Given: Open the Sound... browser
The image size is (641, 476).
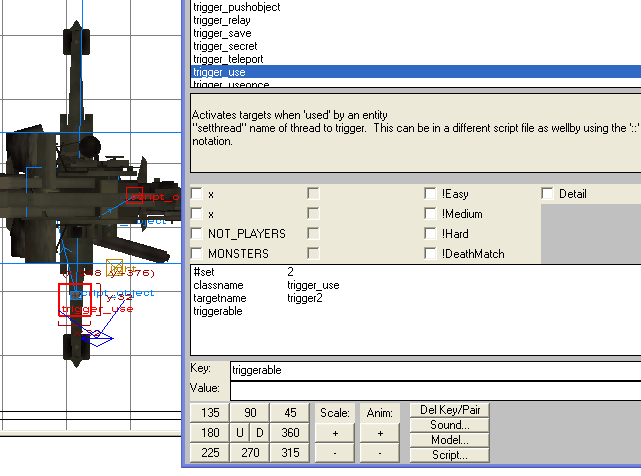Looking at the screenshot, I should [451, 425].
